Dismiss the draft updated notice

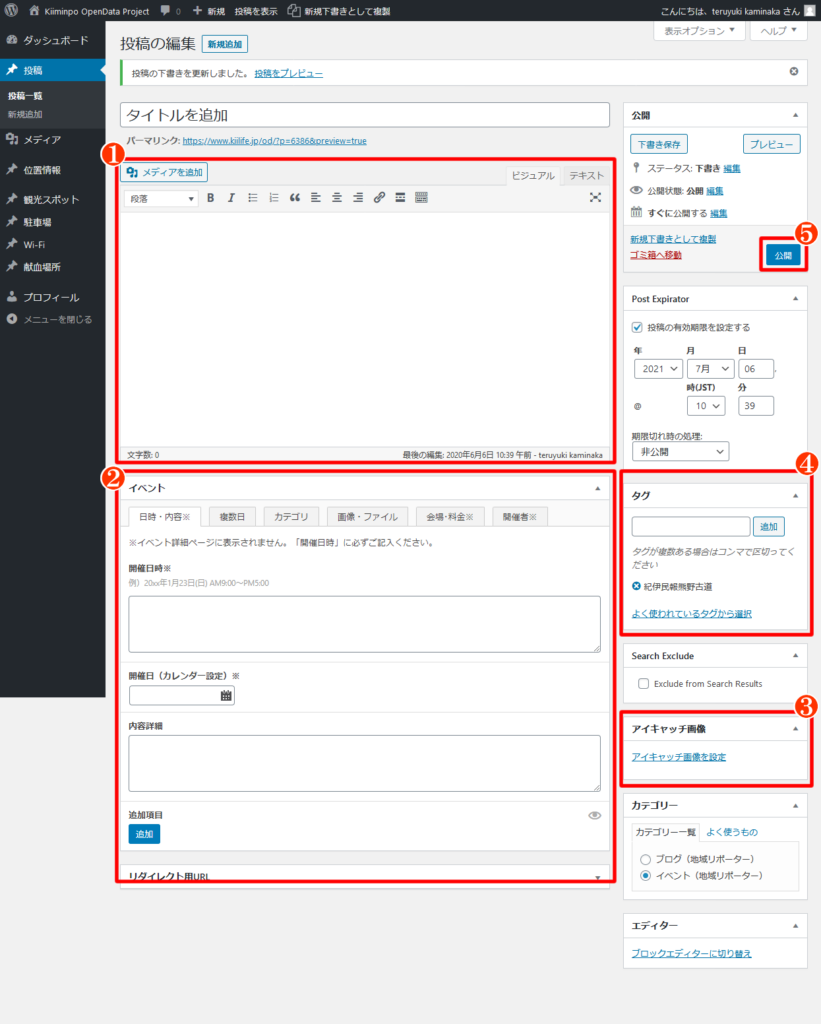[x=794, y=72]
